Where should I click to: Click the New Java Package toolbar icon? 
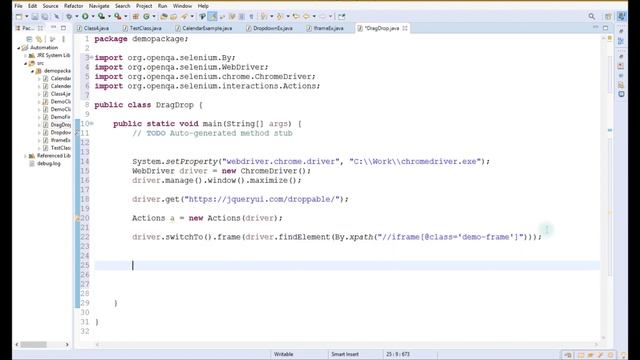pyautogui.click(x=136, y=16)
